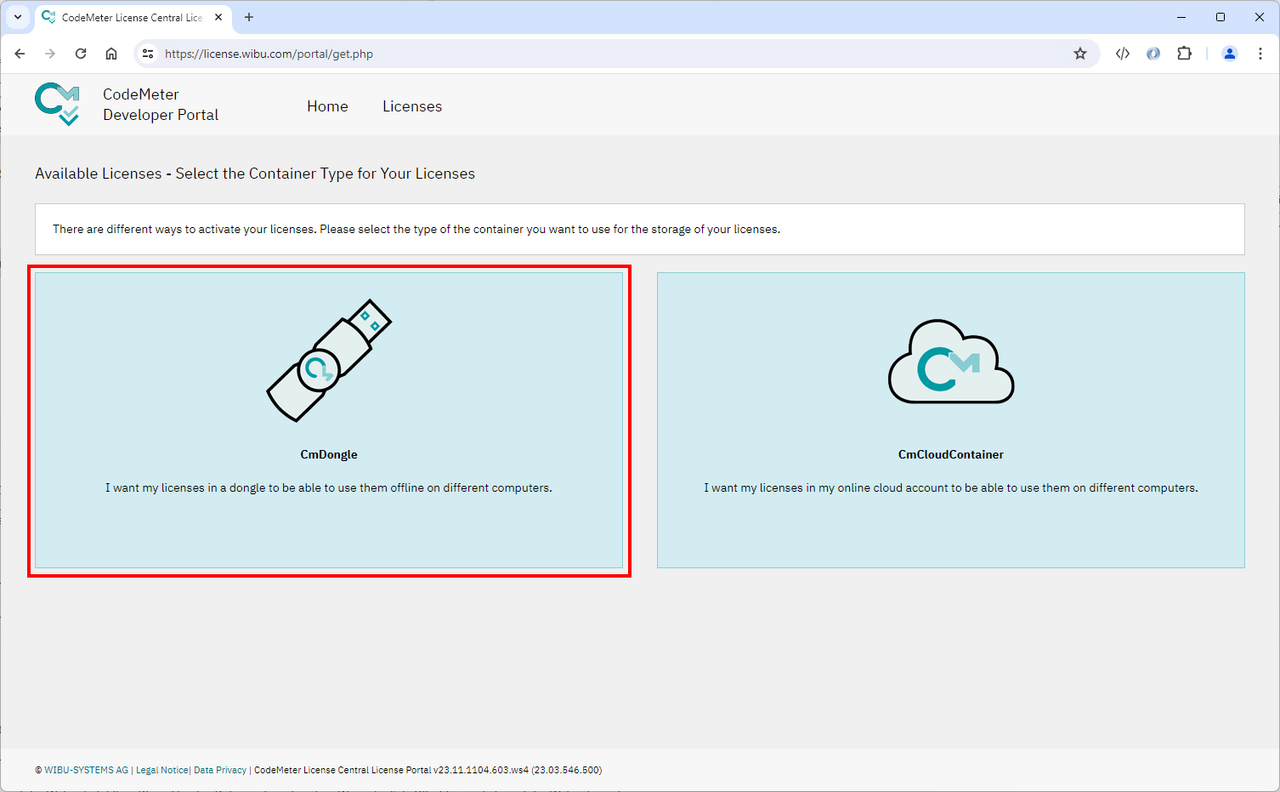Open the extensions puzzle piece menu
The width and height of the screenshot is (1280, 792).
(1184, 54)
